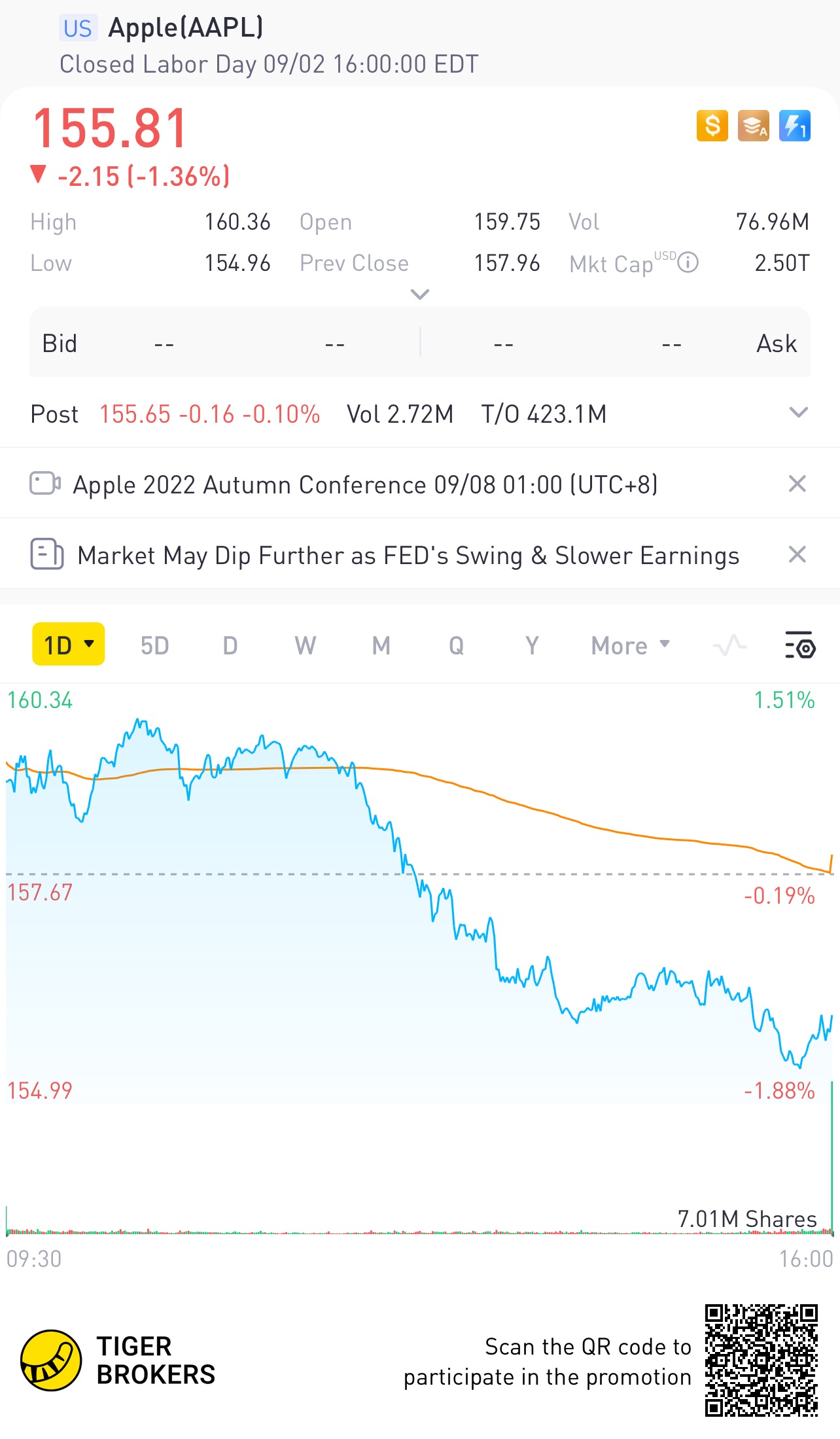Screen dimensions: 840x1439
Task: Tap the promotion QR code
Action: click(761, 1360)
